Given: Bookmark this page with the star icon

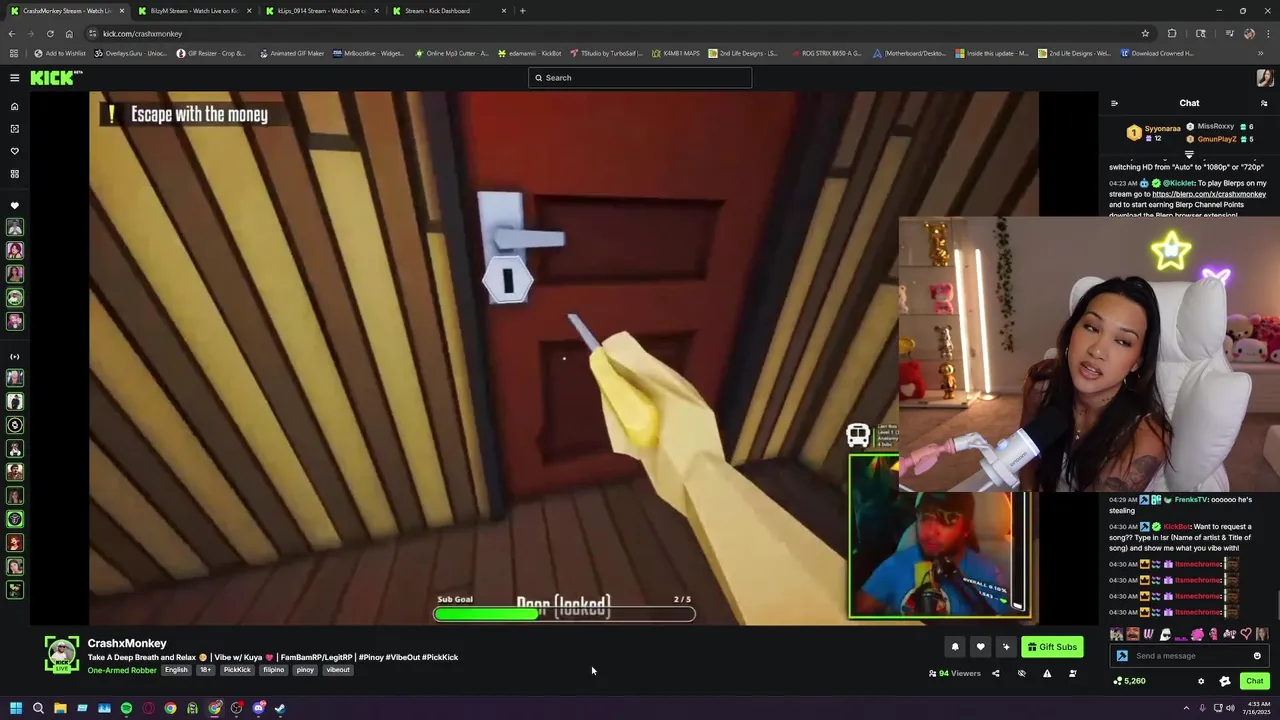Looking at the screenshot, I should point(1145,34).
